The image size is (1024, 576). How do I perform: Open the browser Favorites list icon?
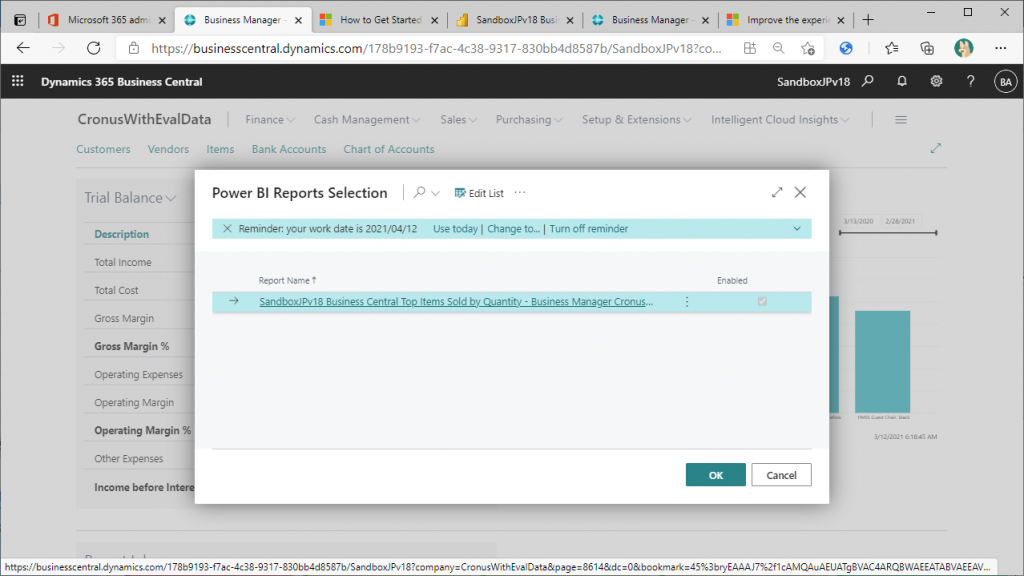pos(891,48)
